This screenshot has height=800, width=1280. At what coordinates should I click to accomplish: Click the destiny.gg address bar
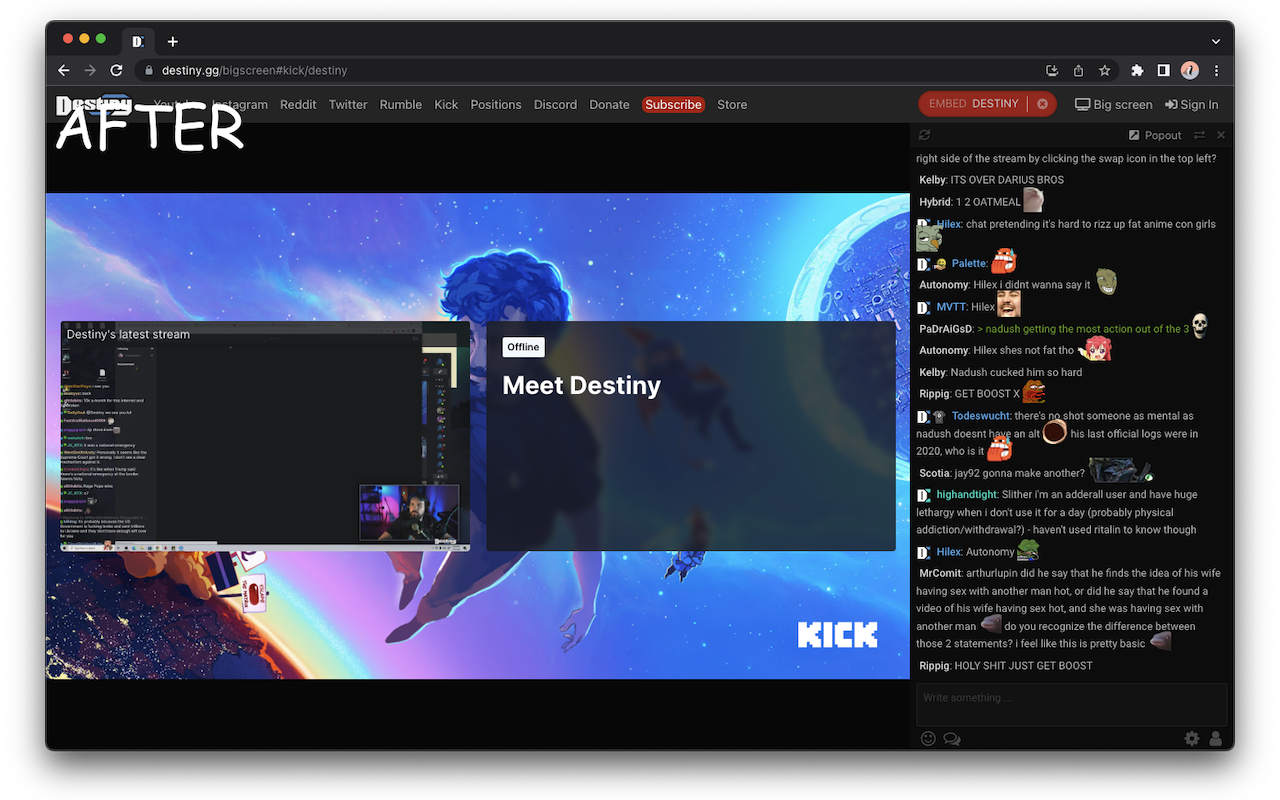point(590,70)
